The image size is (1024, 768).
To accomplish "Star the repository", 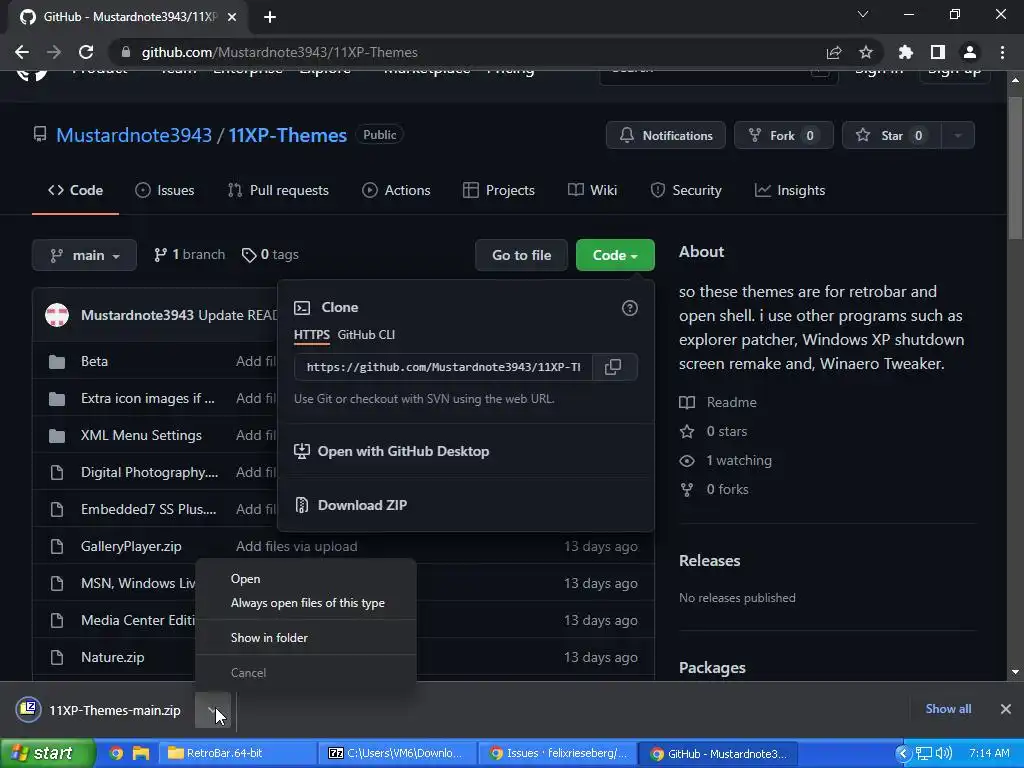I will pyautogui.click(x=892, y=136).
